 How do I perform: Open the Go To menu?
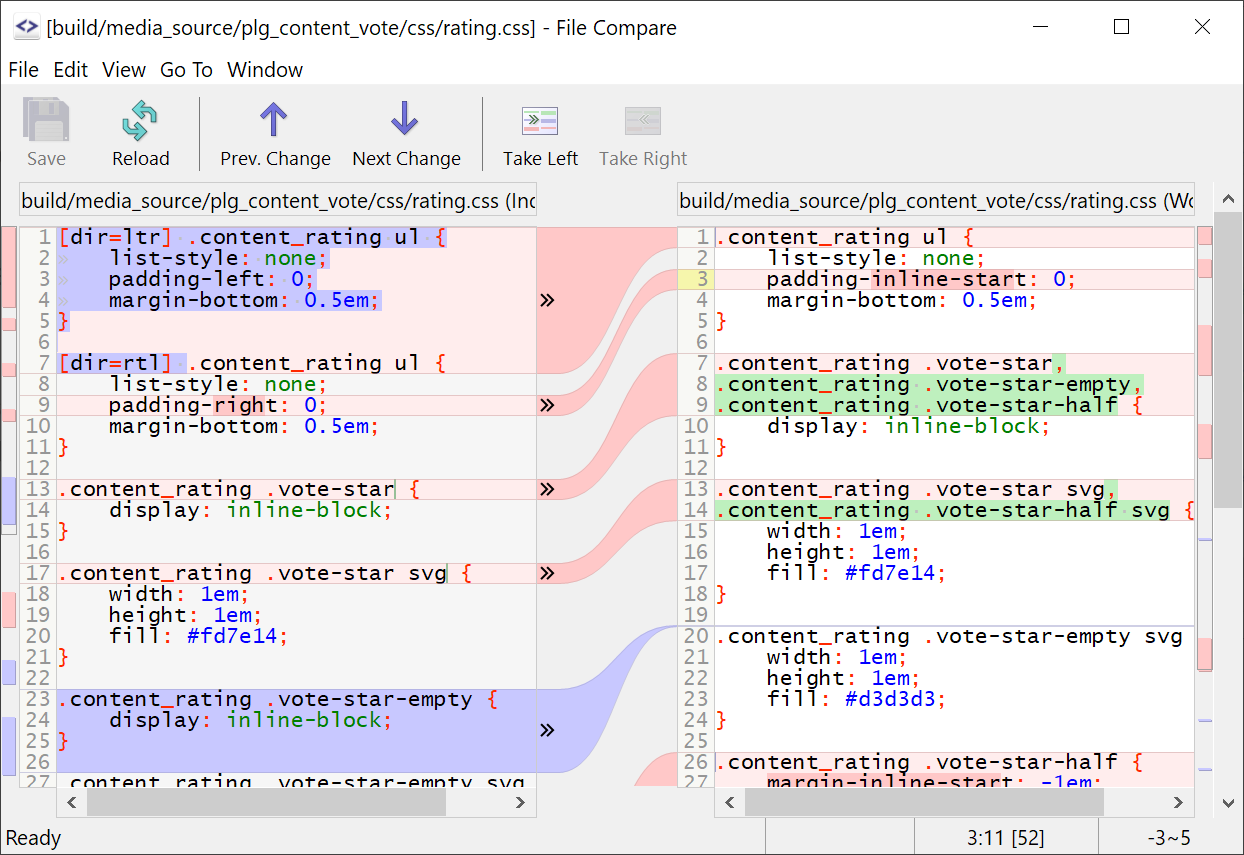[186, 70]
